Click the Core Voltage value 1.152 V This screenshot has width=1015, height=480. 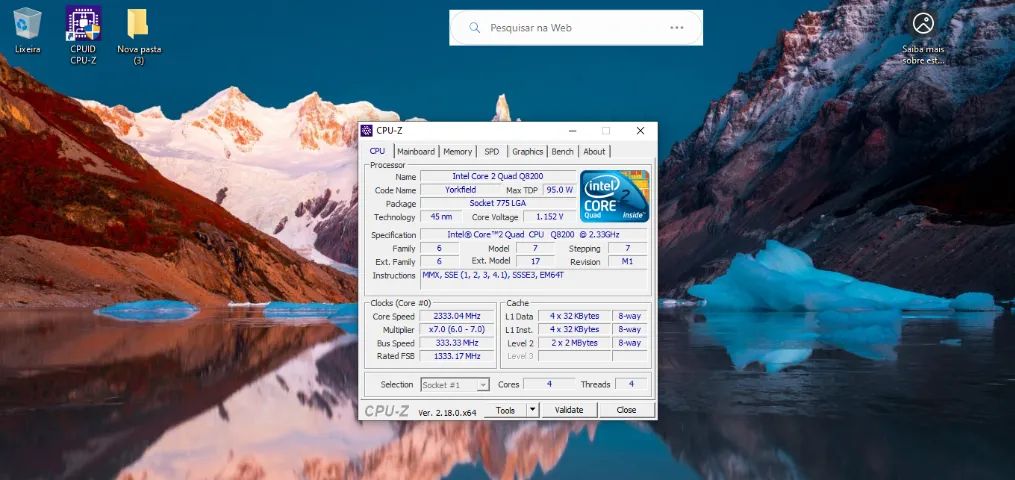pos(550,217)
